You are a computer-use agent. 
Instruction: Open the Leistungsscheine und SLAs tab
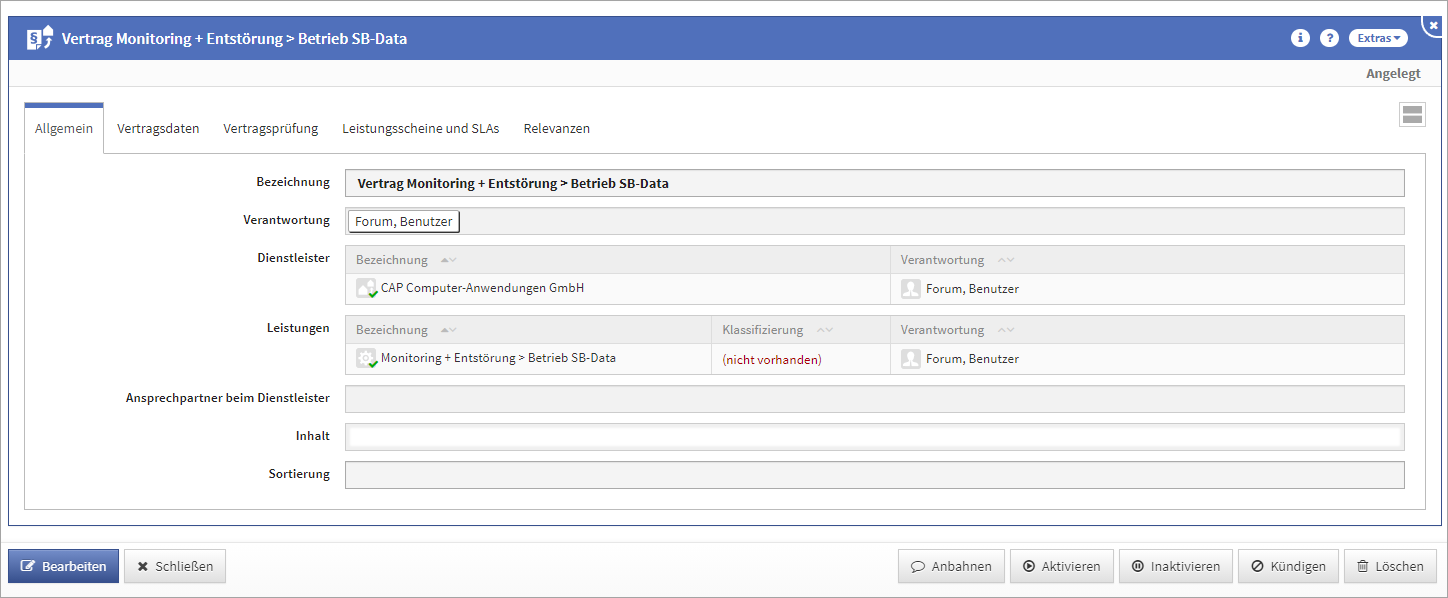420,129
